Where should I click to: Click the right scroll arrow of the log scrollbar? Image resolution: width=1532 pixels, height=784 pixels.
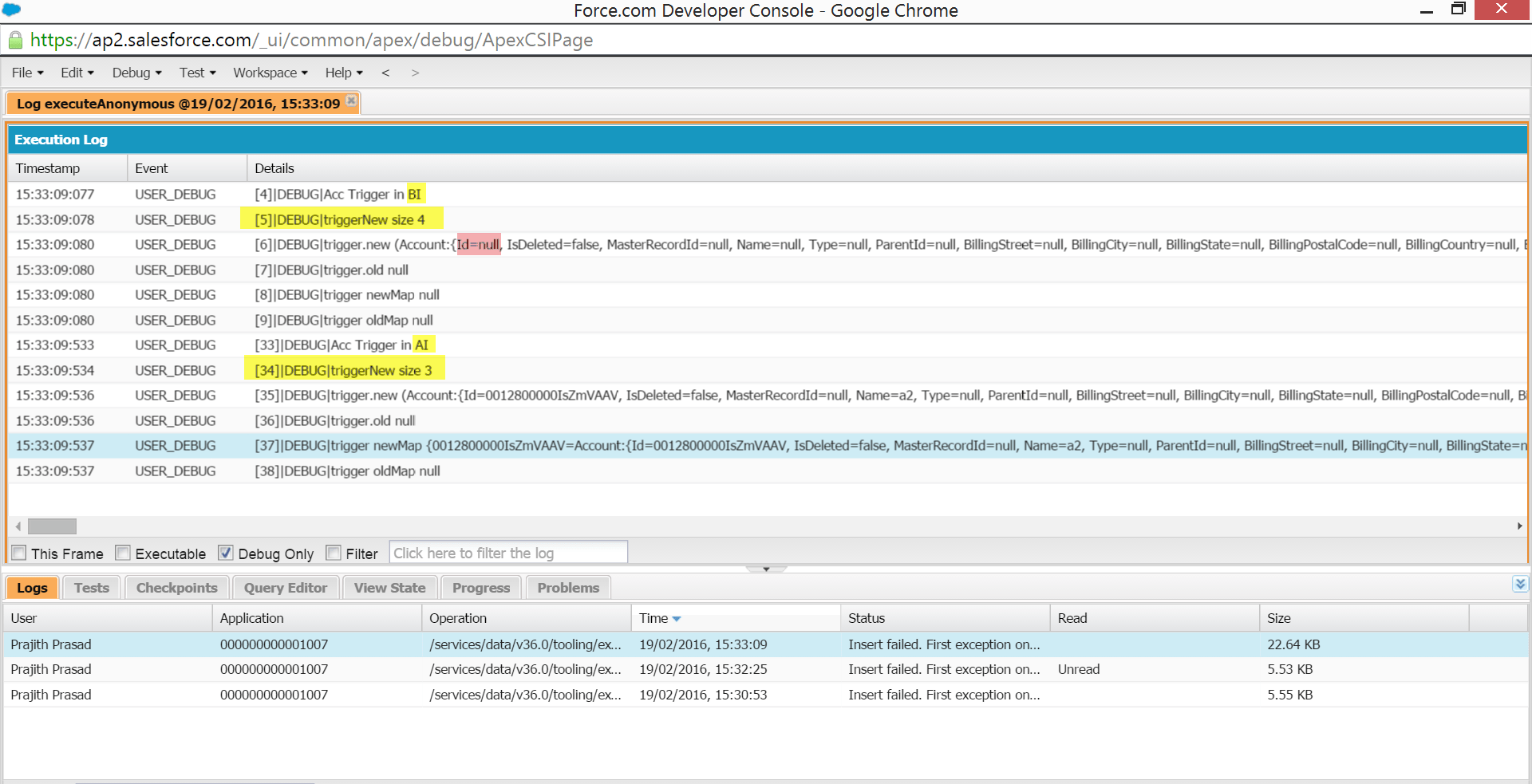point(1521,526)
